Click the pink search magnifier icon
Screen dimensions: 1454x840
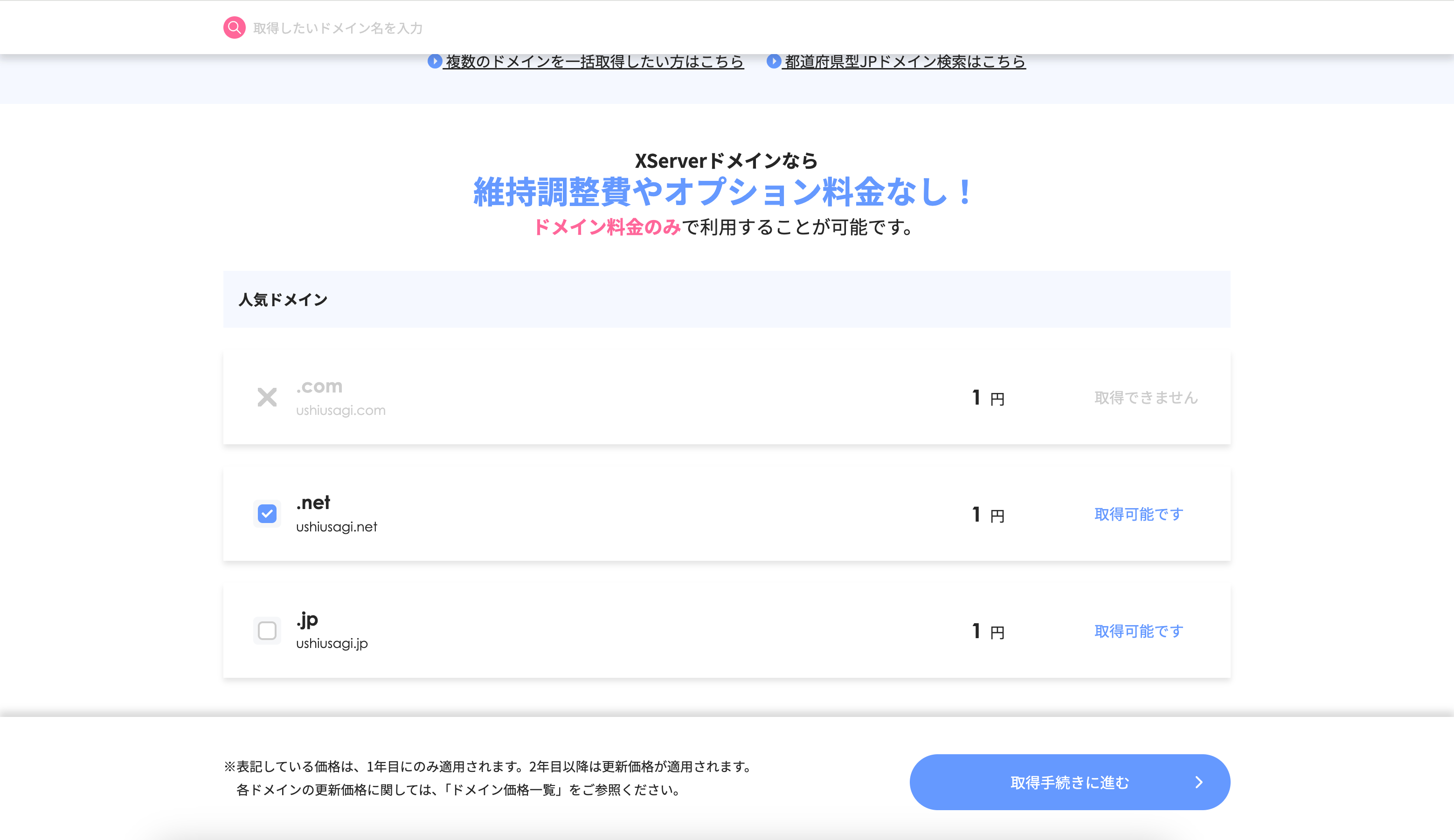[234, 27]
